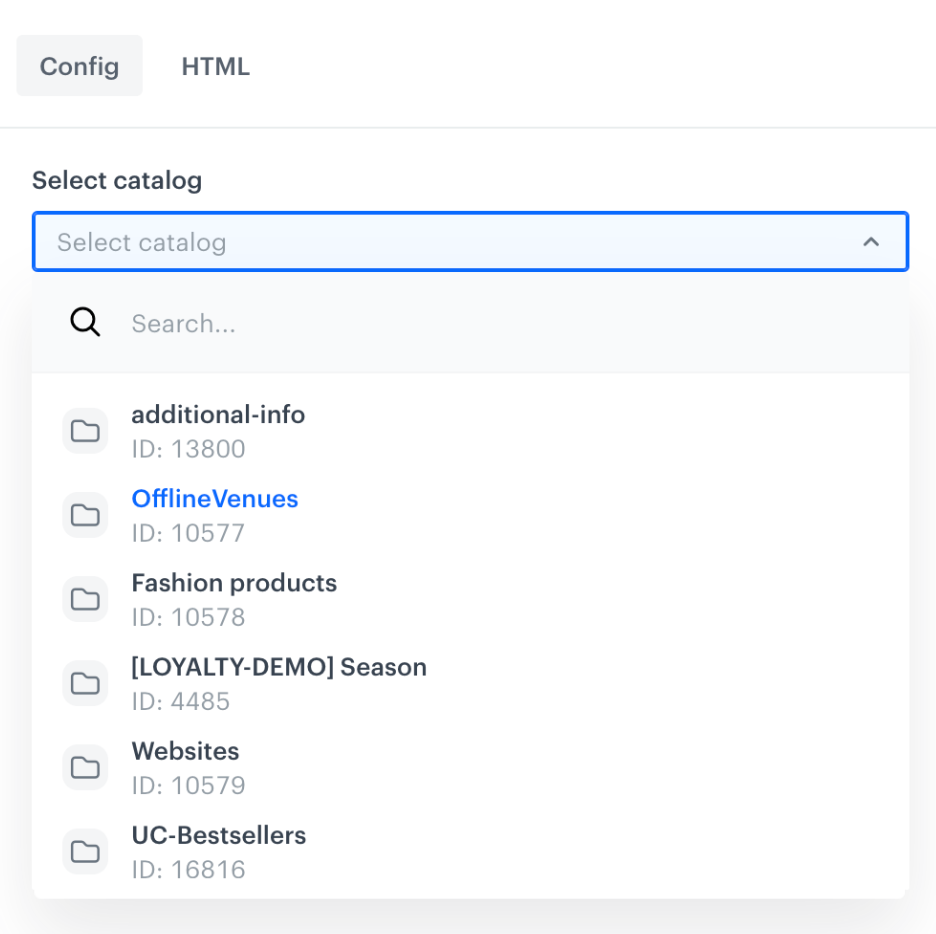Image resolution: width=936 pixels, height=934 pixels.
Task: Click the UC-Bestsellers folder icon
Action: pyautogui.click(x=85, y=851)
